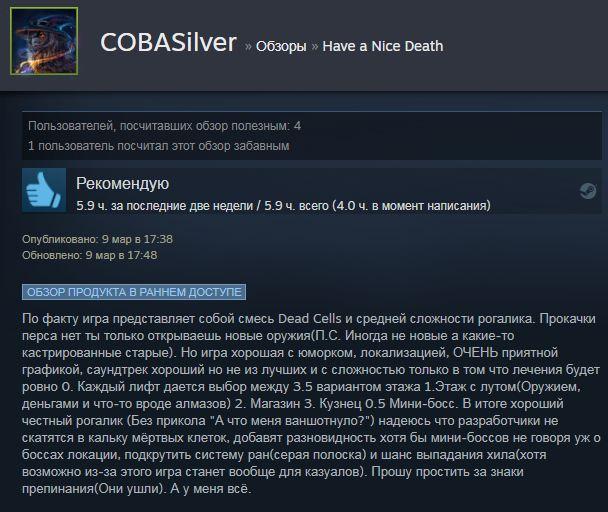Image resolution: width=608 pixels, height=512 pixels.
Task: Click the funny review count line
Action: point(159,146)
